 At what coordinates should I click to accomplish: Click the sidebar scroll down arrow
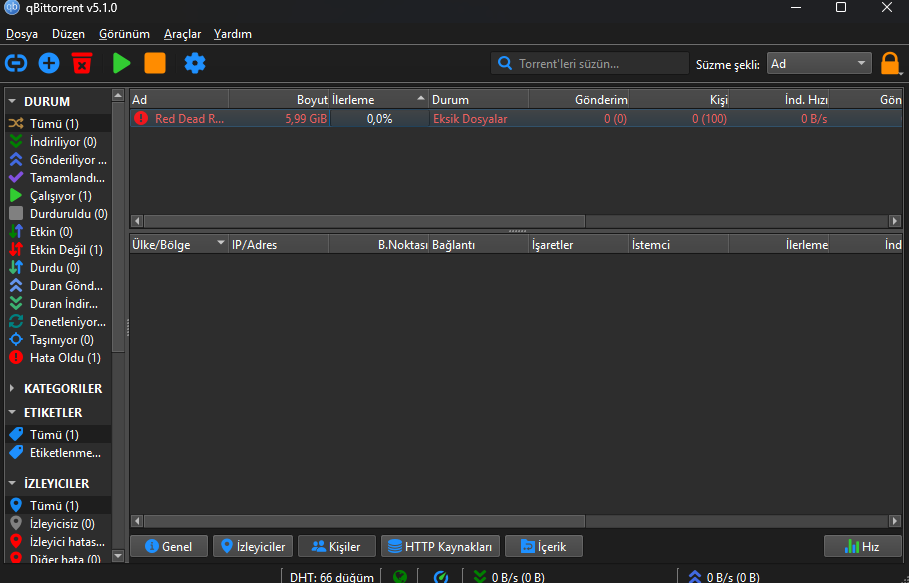(118, 556)
